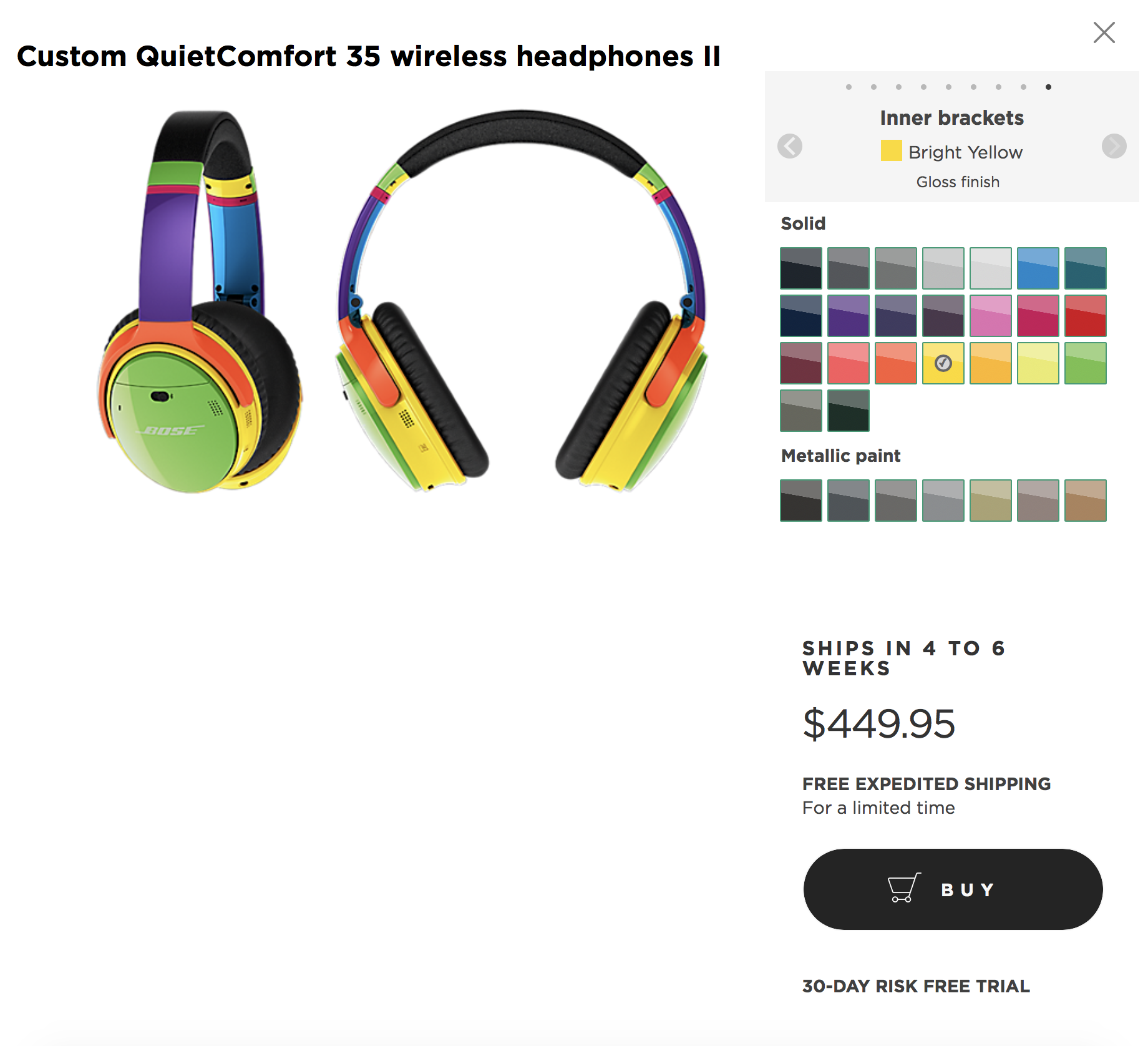Click the shopping cart icon in Buy button
Image resolution: width=1148 pixels, height=1046 pixels.
tap(904, 887)
